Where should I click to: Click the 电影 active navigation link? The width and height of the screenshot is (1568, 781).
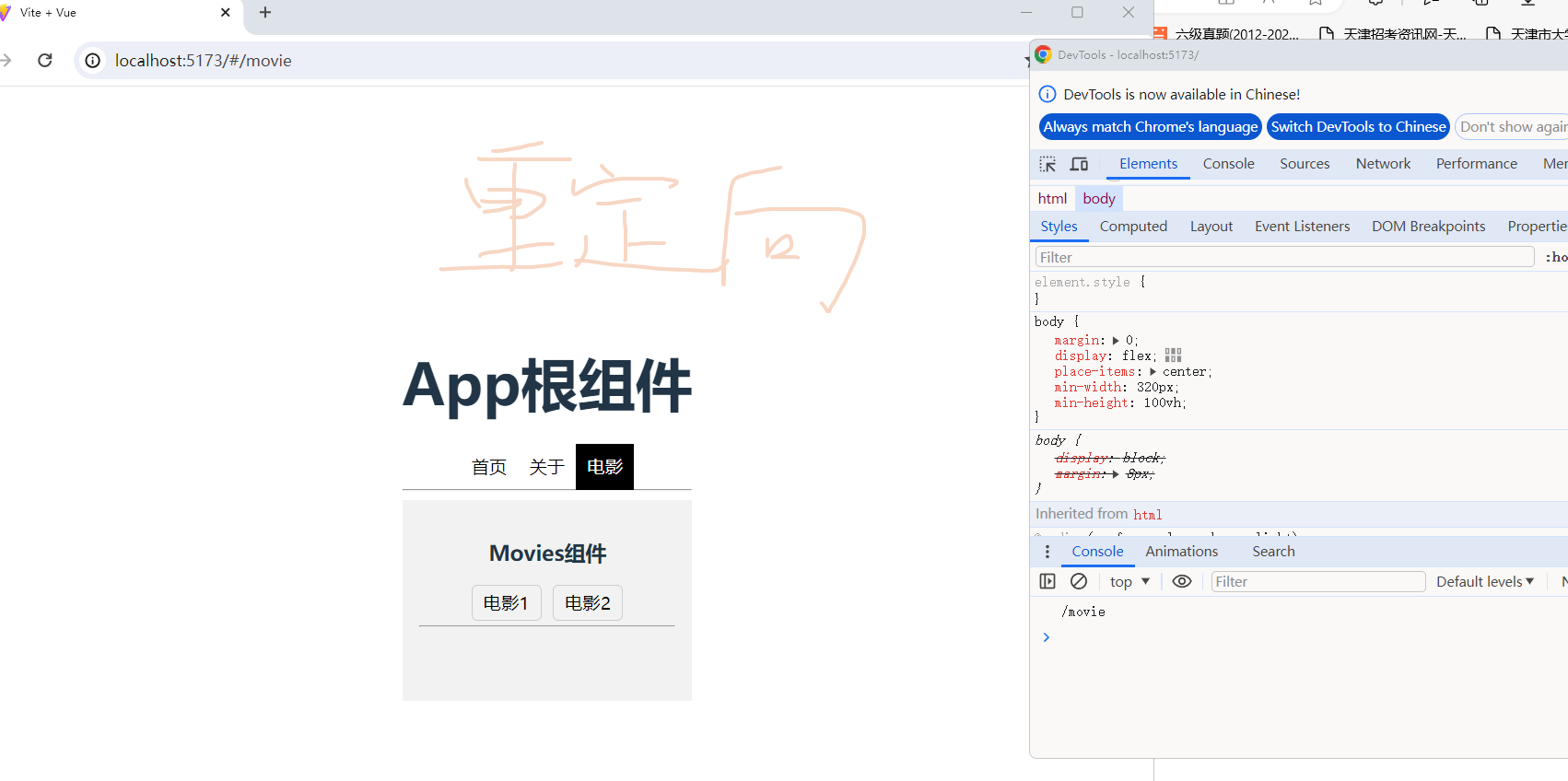(x=604, y=467)
